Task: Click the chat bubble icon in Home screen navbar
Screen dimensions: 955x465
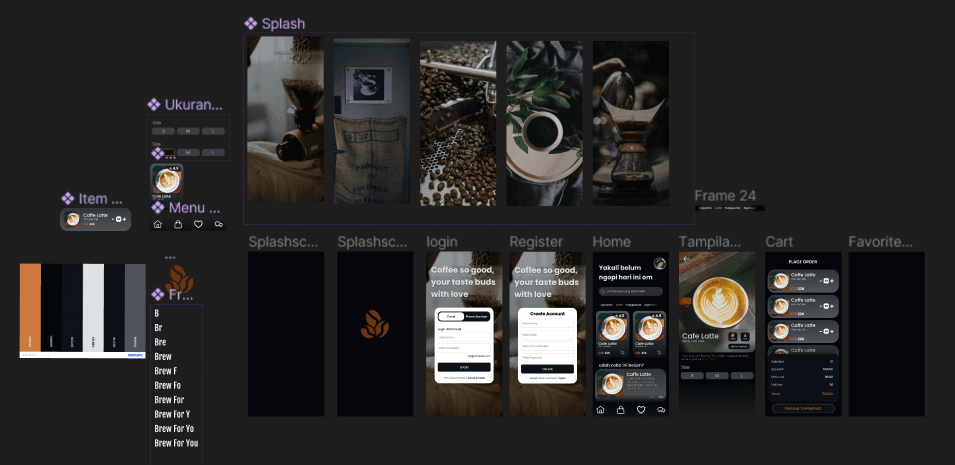Action: (x=661, y=410)
